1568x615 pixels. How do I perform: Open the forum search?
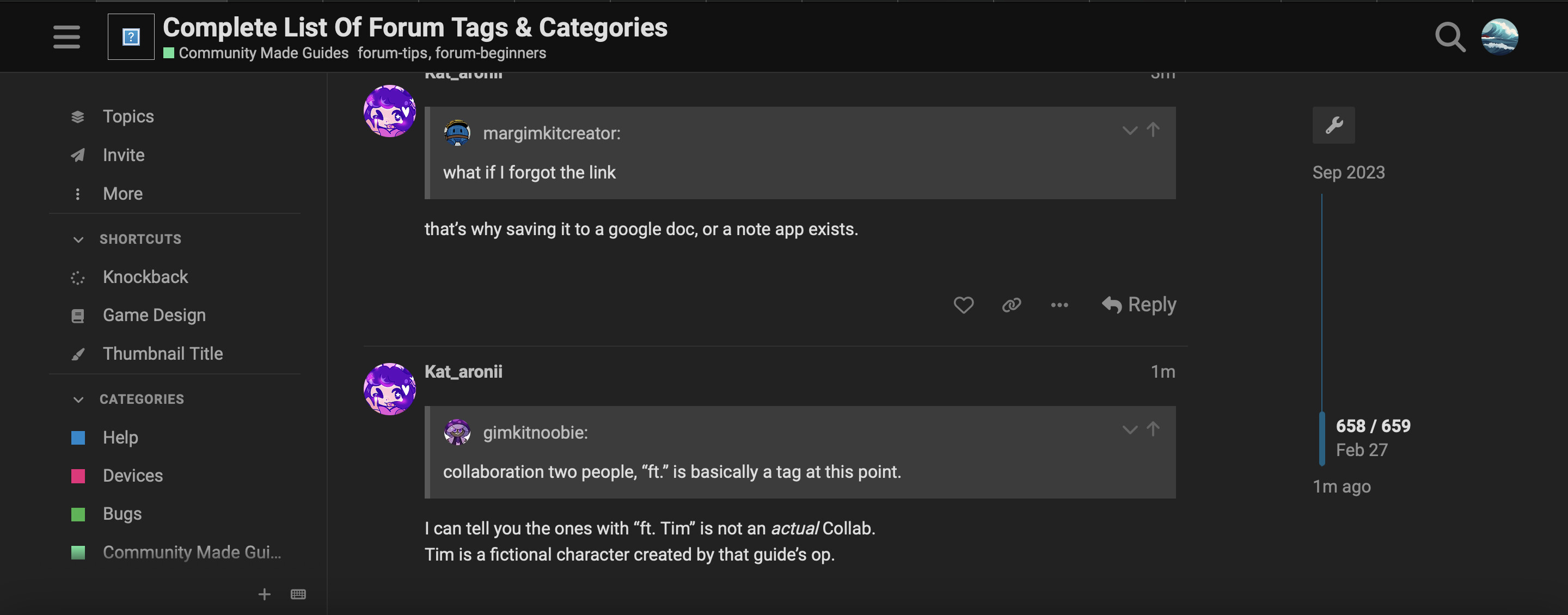coord(1449,36)
